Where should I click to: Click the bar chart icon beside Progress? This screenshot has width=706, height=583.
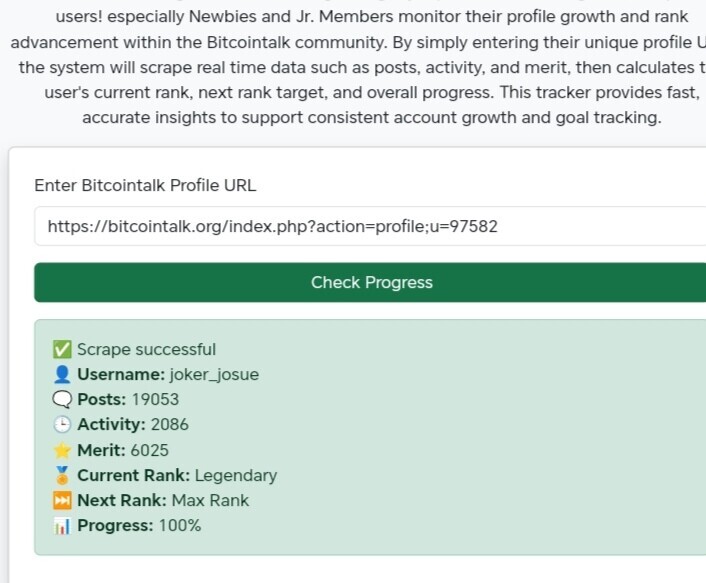pos(62,526)
